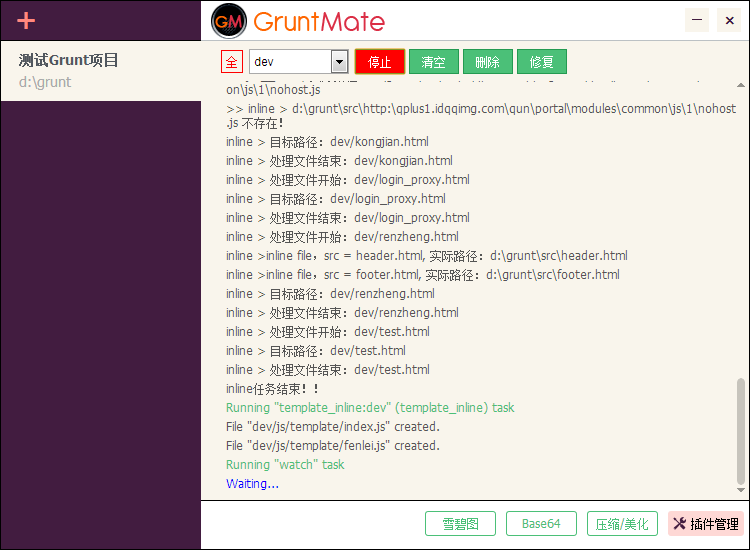Click the 处理文件结束: dev/kongjian.html line
The image size is (750, 550).
point(339,161)
